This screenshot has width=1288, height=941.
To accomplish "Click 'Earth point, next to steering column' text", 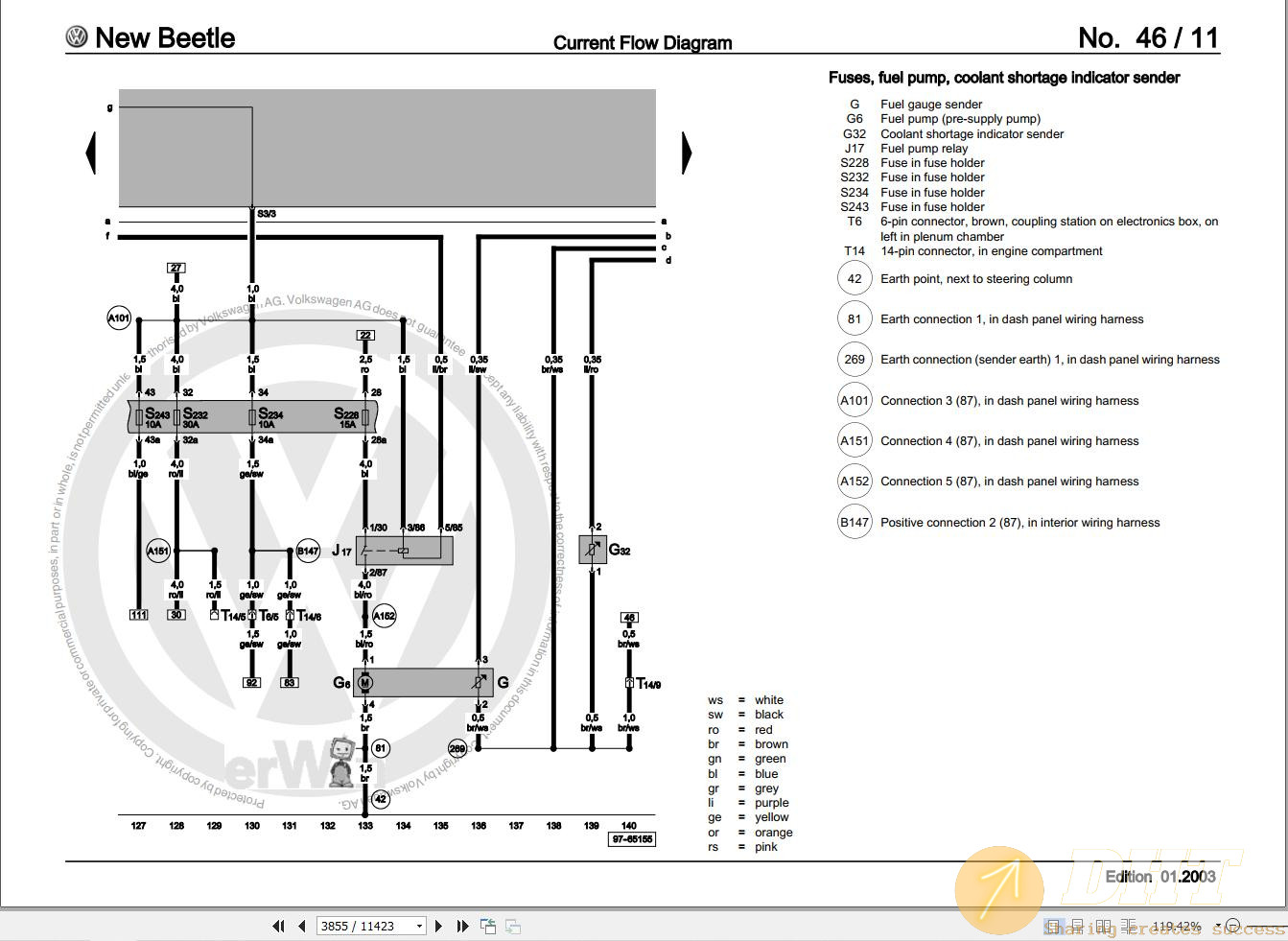I will click(976, 279).
